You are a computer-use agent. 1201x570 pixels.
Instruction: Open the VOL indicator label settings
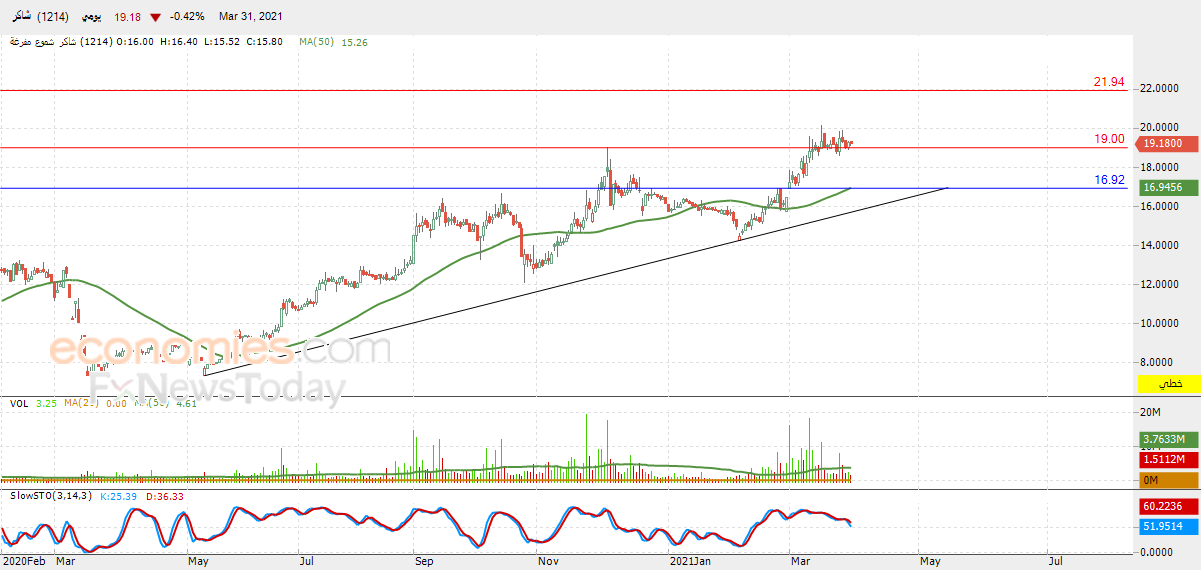coord(18,403)
